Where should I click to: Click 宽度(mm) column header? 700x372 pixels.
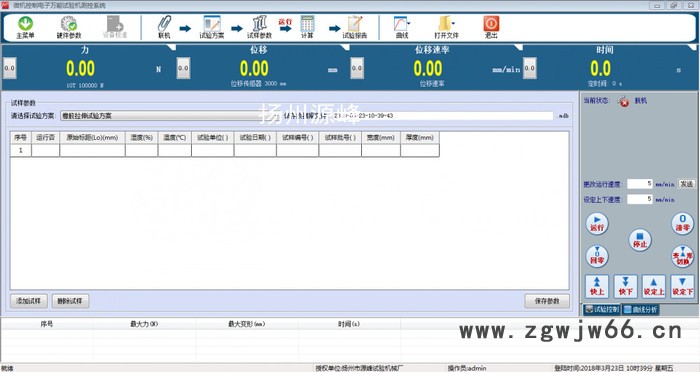(x=381, y=138)
